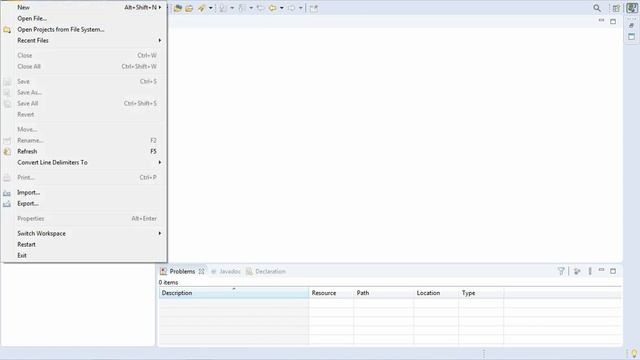Open the Back navigation history dropdown

[x=282, y=8]
